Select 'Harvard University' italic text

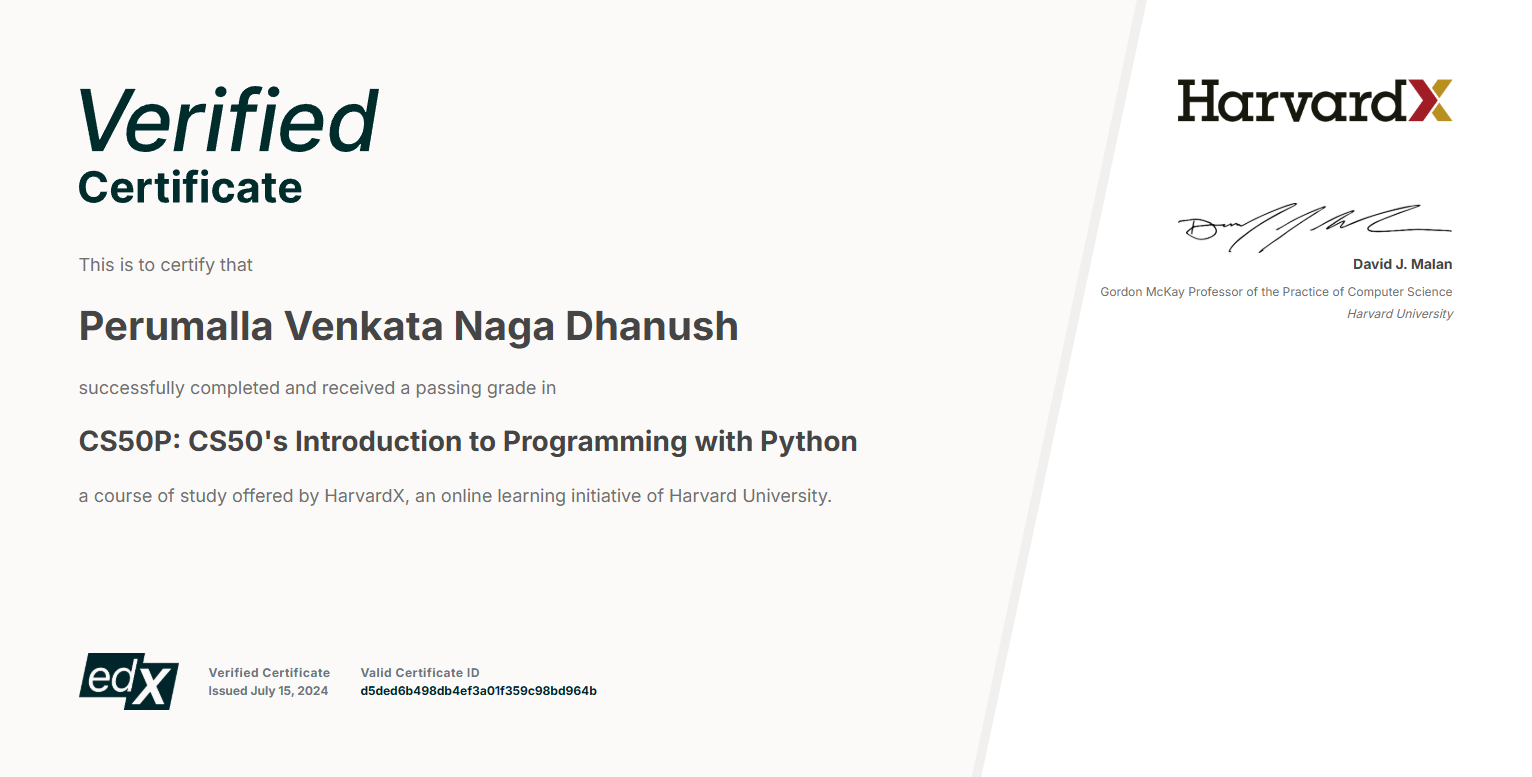[x=1399, y=313]
